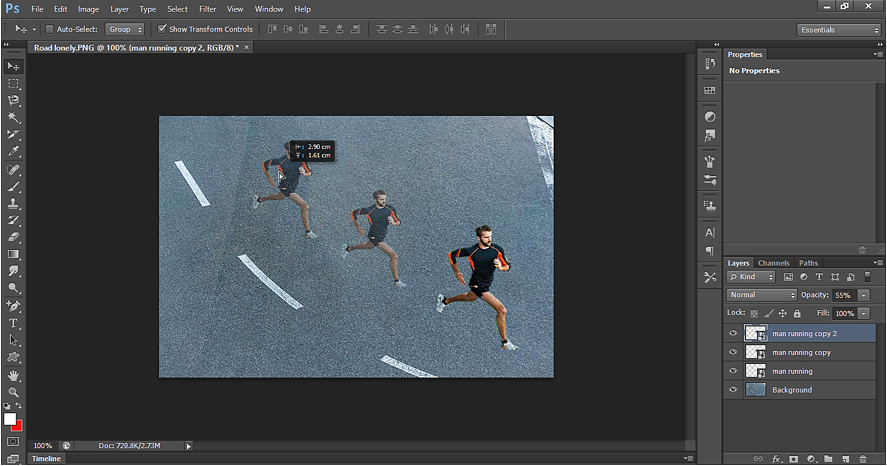Open the Paragraph panel icon
Image resolution: width=887 pixels, height=466 pixels.
point(710,251)
